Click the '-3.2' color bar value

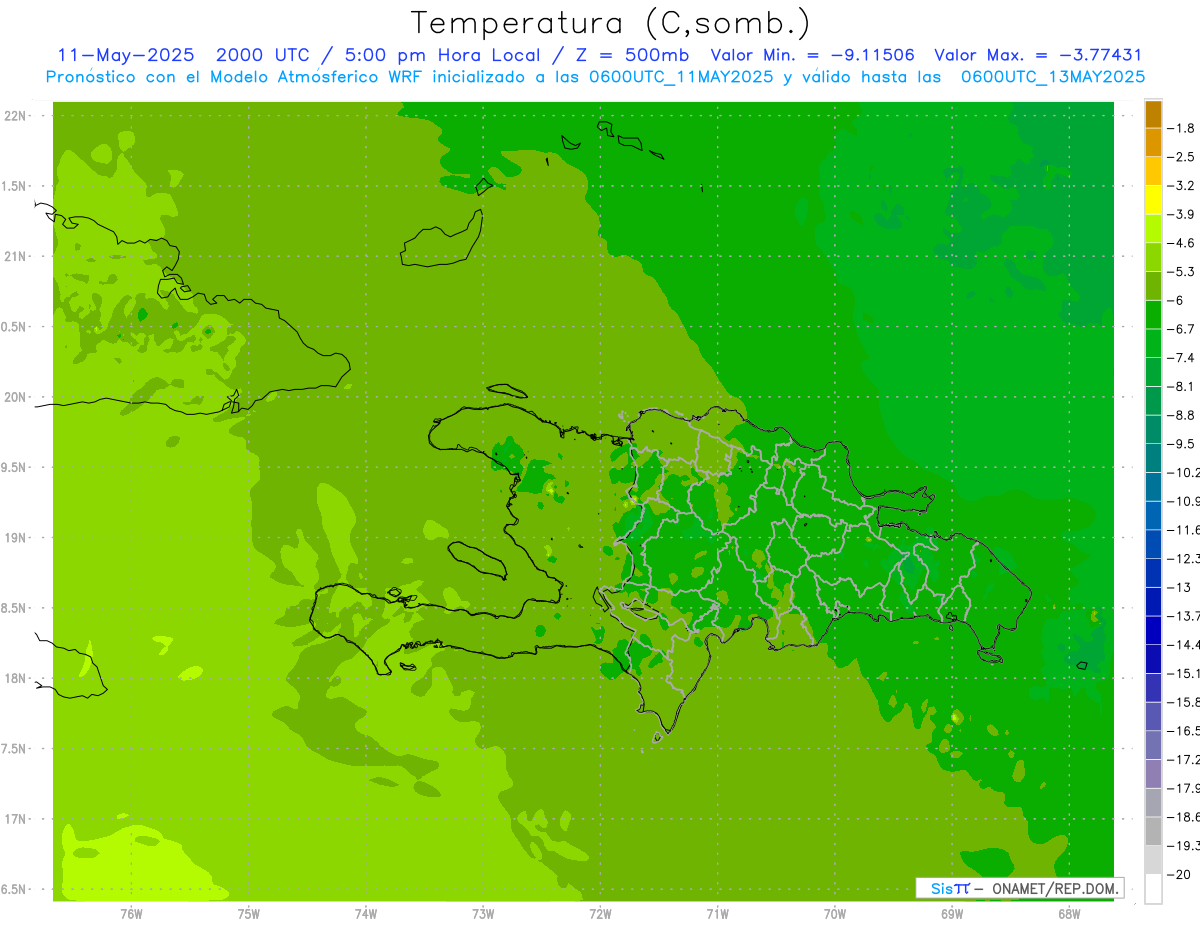coord(1181,186)
